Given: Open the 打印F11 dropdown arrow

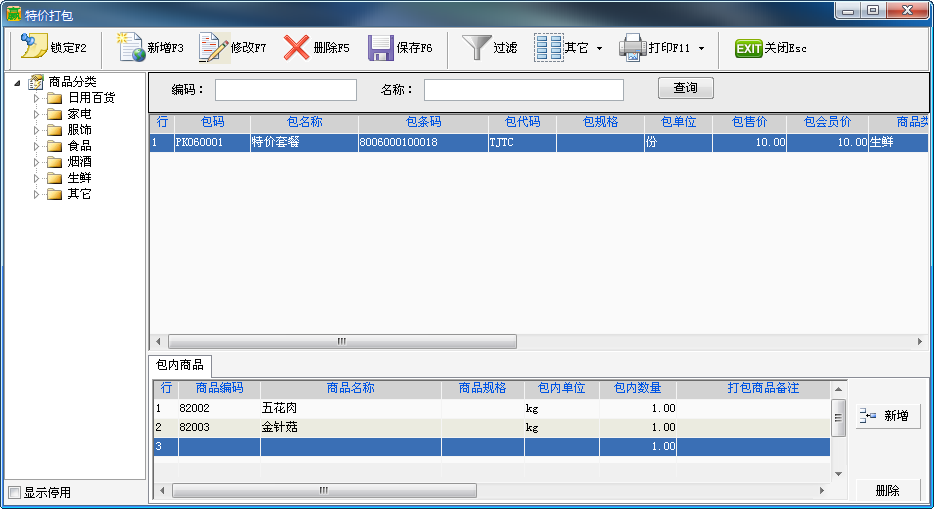Looking at the screenshot, I should [x=701, y=48].
